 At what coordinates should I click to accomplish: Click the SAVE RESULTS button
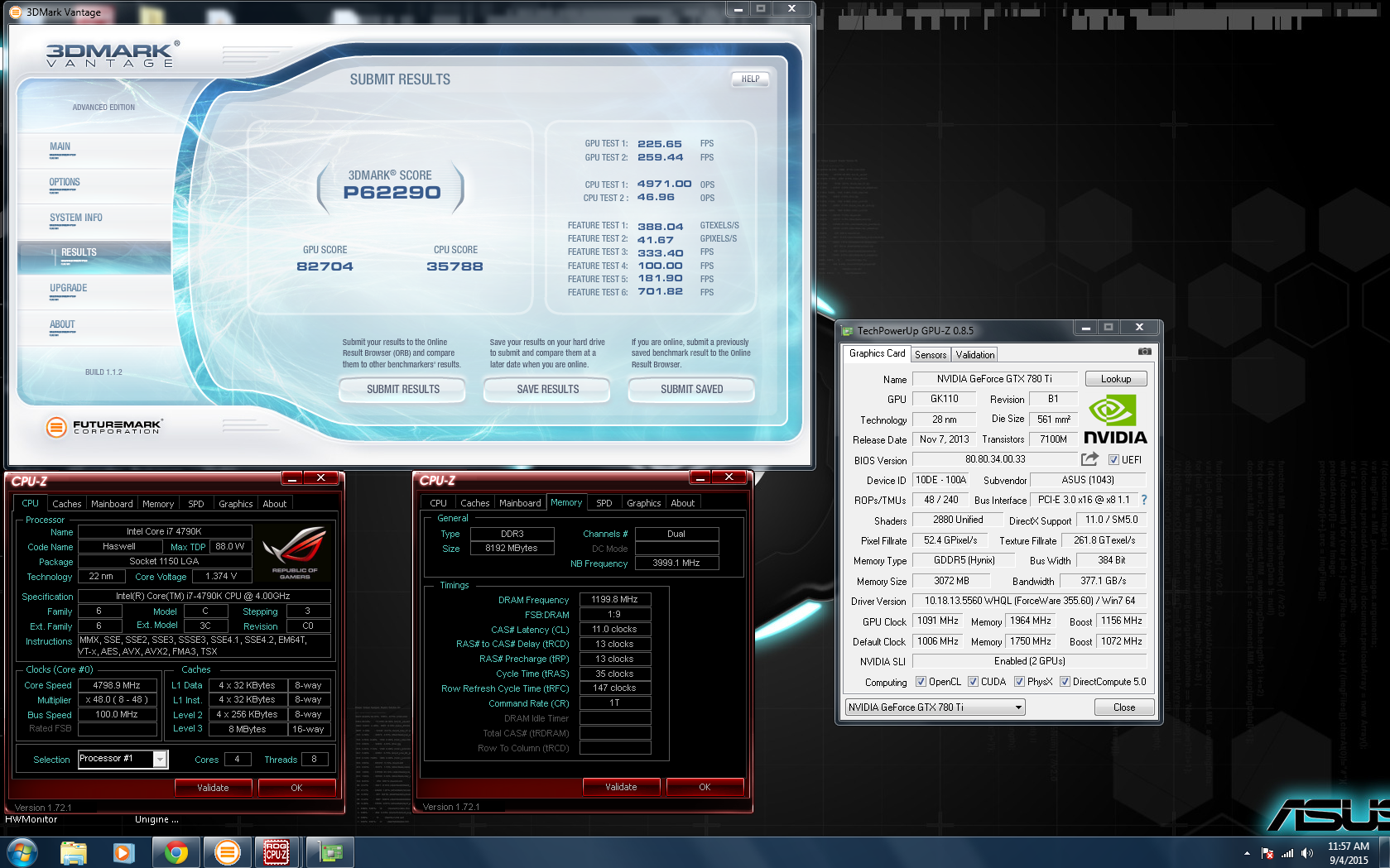tap(548, 389)
